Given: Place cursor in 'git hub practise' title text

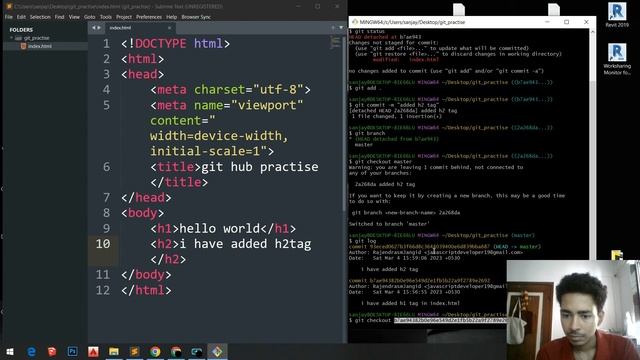Looking at the screenshot, I should click(260, 167).
